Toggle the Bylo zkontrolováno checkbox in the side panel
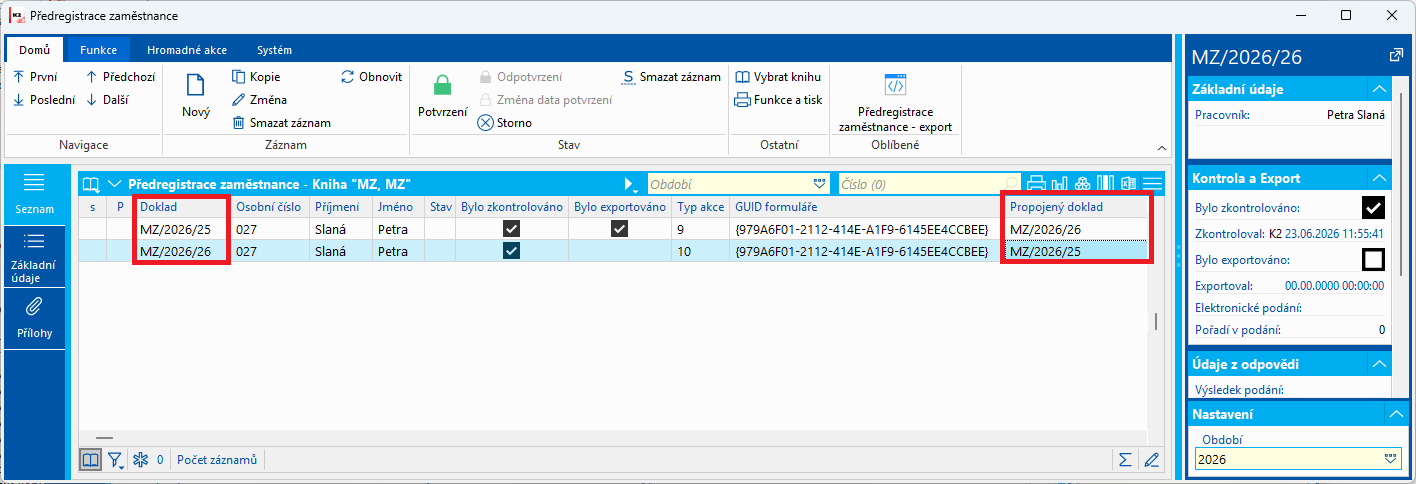The image size is (1416, 484). tap(1374, 208)
